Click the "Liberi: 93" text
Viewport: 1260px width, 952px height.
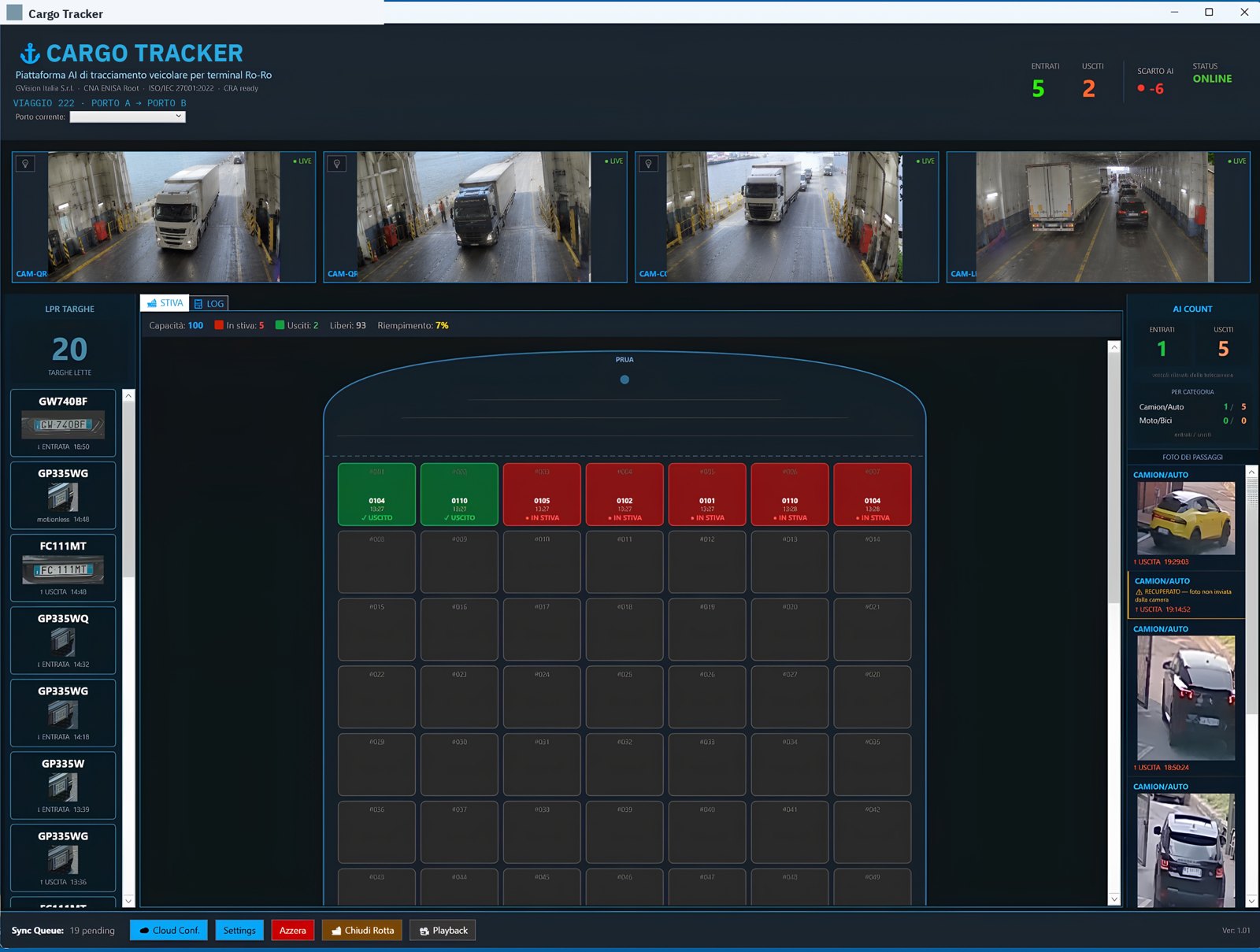pyautogui.click(x=348, y=325)
